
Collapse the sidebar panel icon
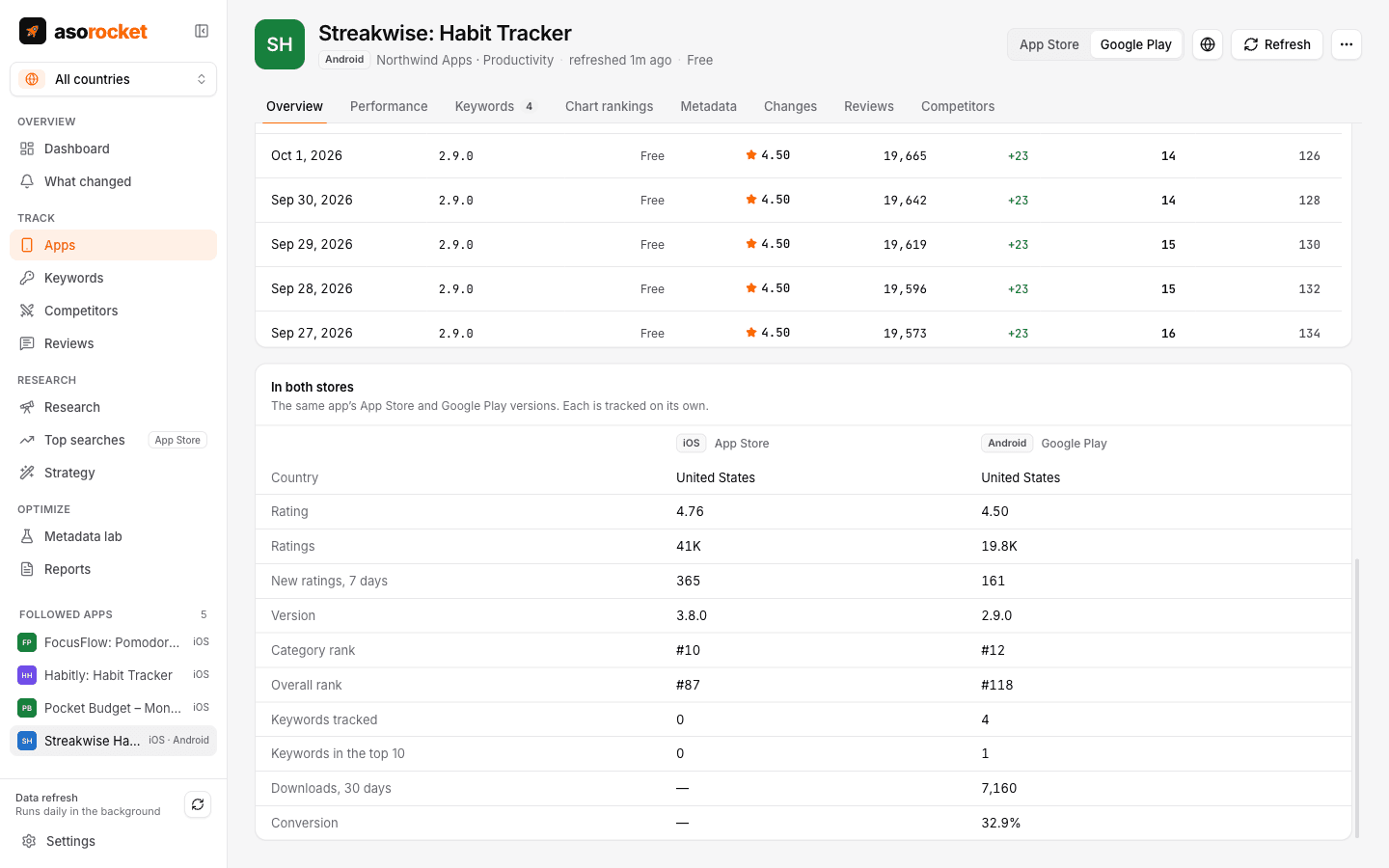tap(202, 31)
